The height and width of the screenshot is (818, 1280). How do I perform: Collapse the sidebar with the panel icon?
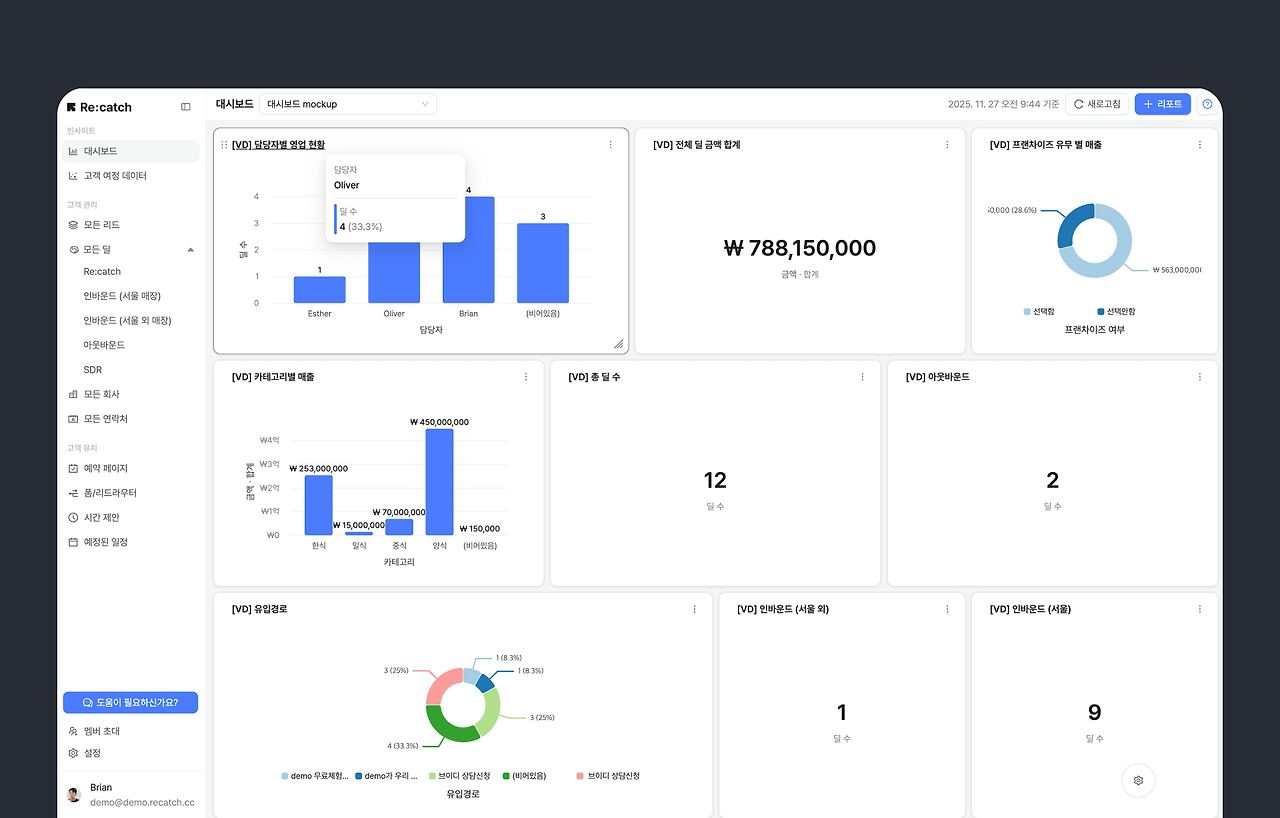[x=186, y=107]
